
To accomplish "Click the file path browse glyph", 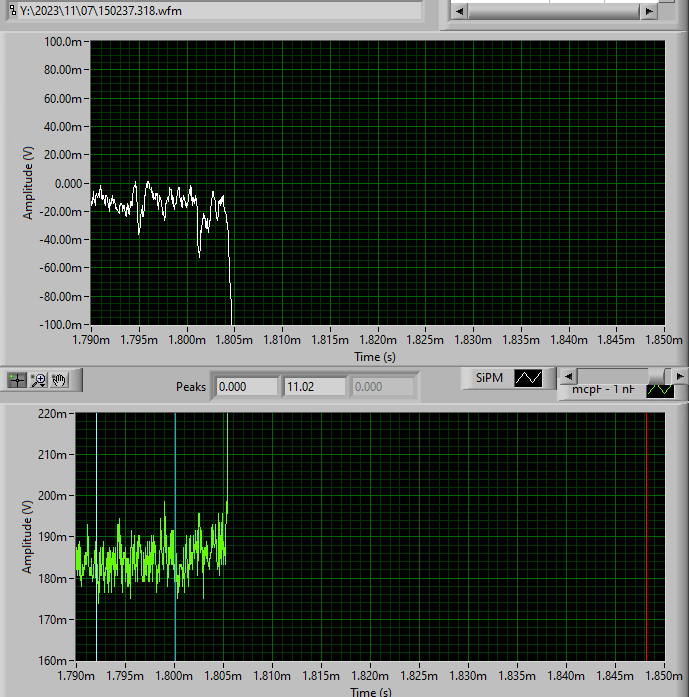I will (13, 10).
